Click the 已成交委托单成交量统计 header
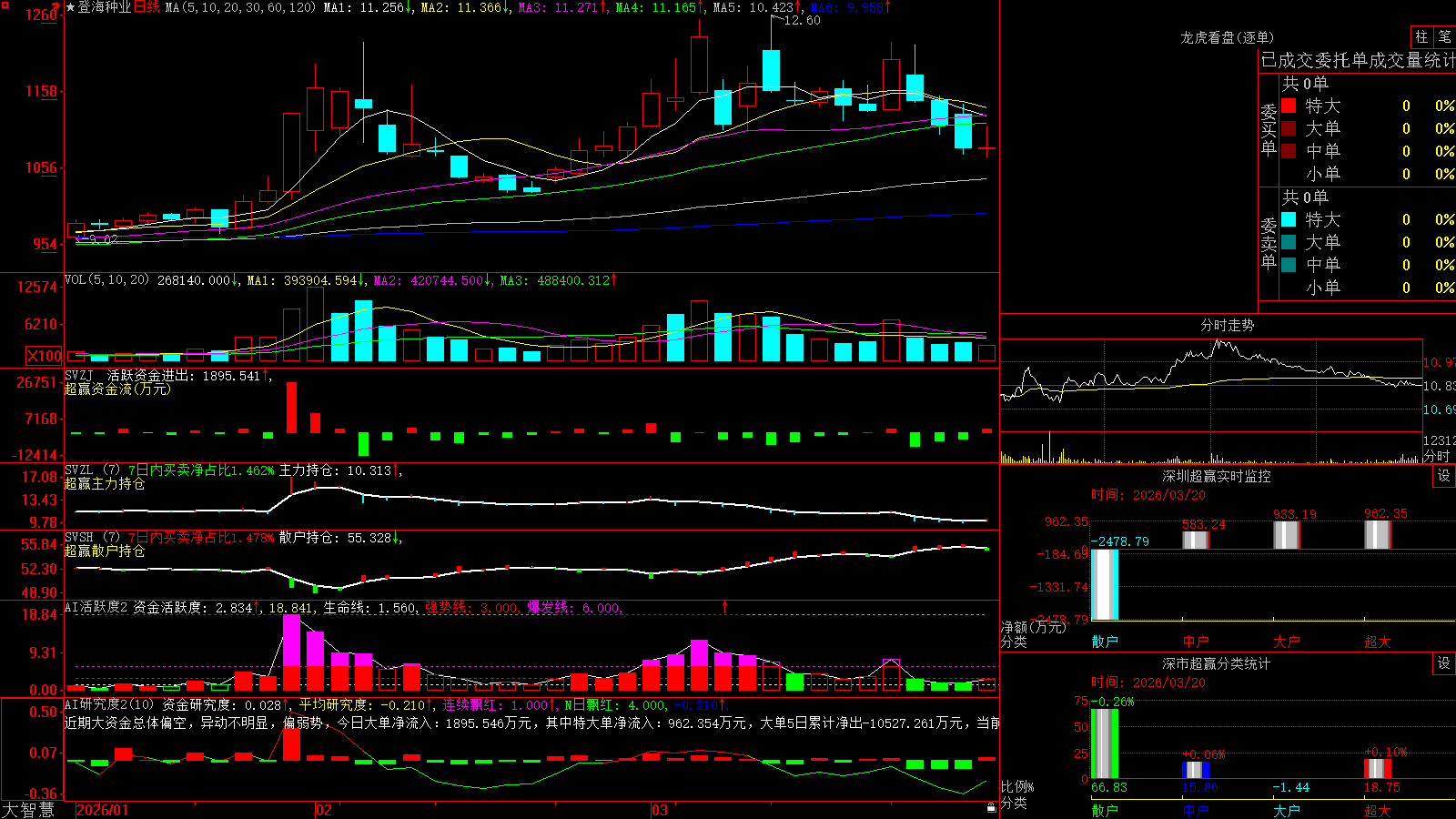 coord(1358,60)
